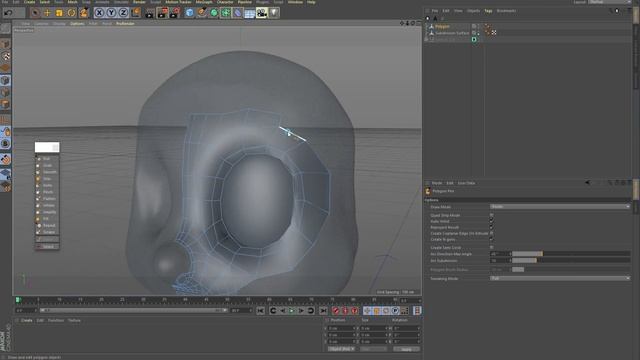Screen dimensions: 640x360
Task: Toggle the Y axis lock
Action: (x=111, y=13)
